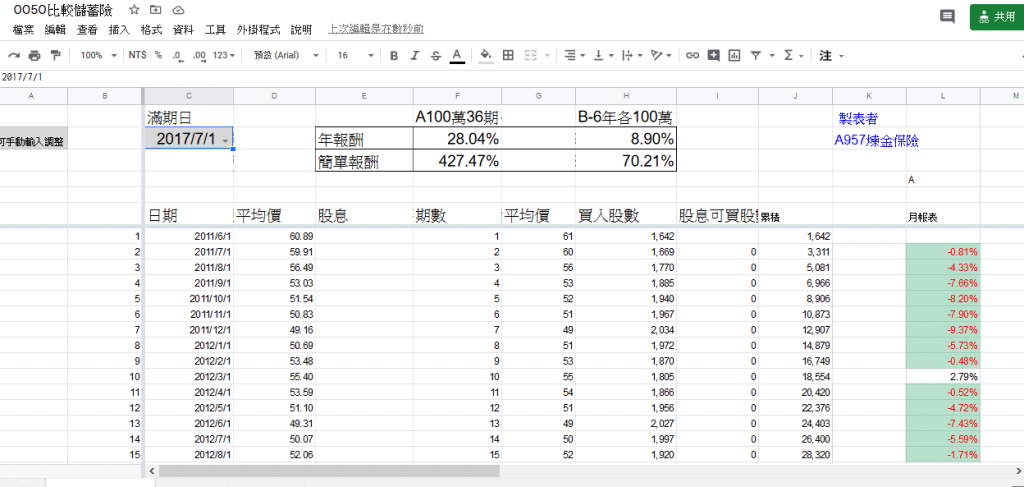Image resolution: width=1024 pixels, height=487 pixels.
Task: Open the last edit history link
Action: click(376, 29)
